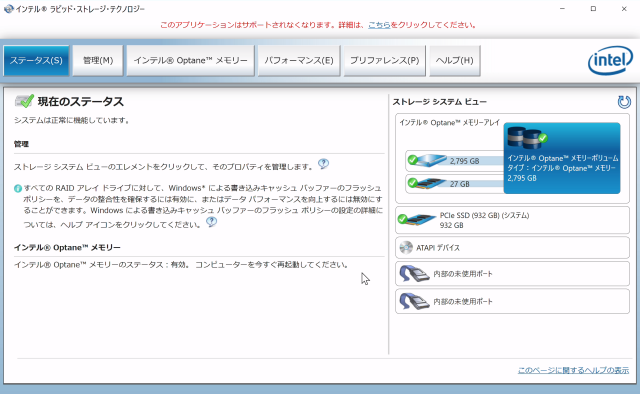Switch to the 管理(M) tab

point(98,60)
